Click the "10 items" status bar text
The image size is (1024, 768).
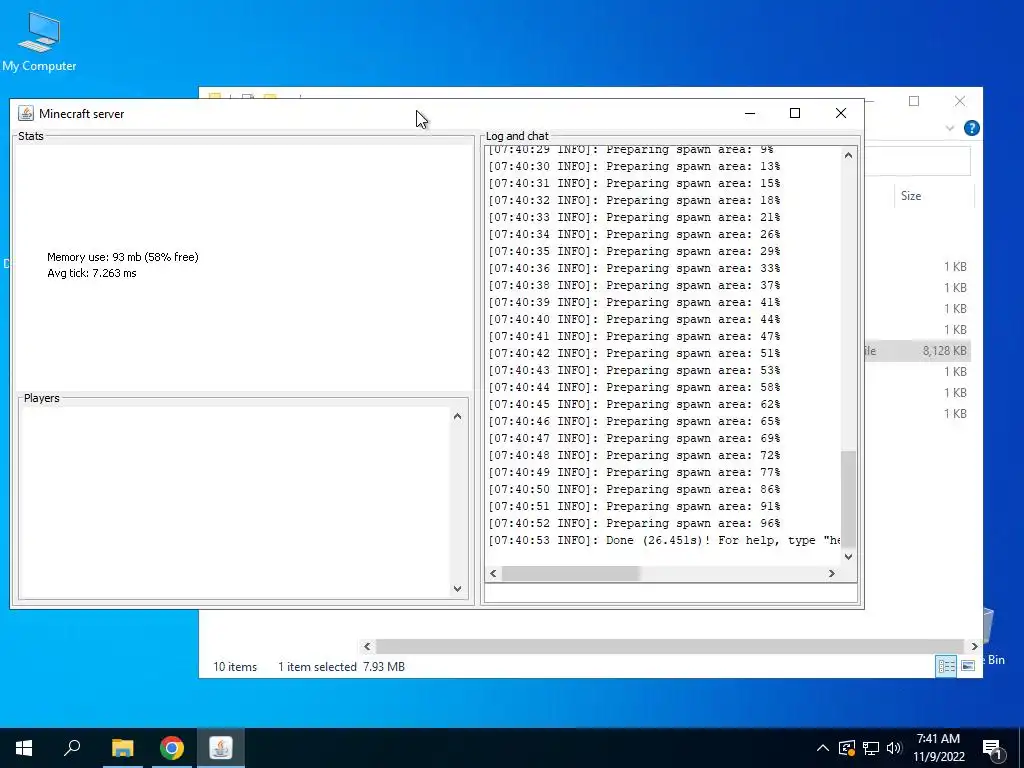tap(235, 667)
